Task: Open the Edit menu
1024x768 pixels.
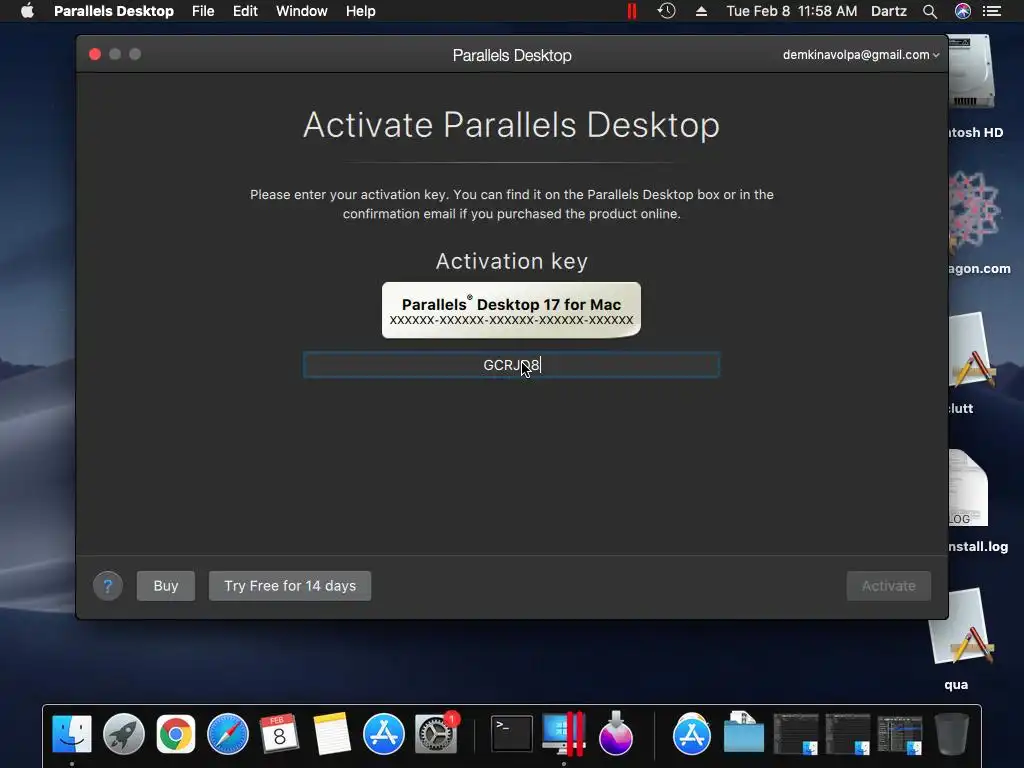Action: point(245,11)
